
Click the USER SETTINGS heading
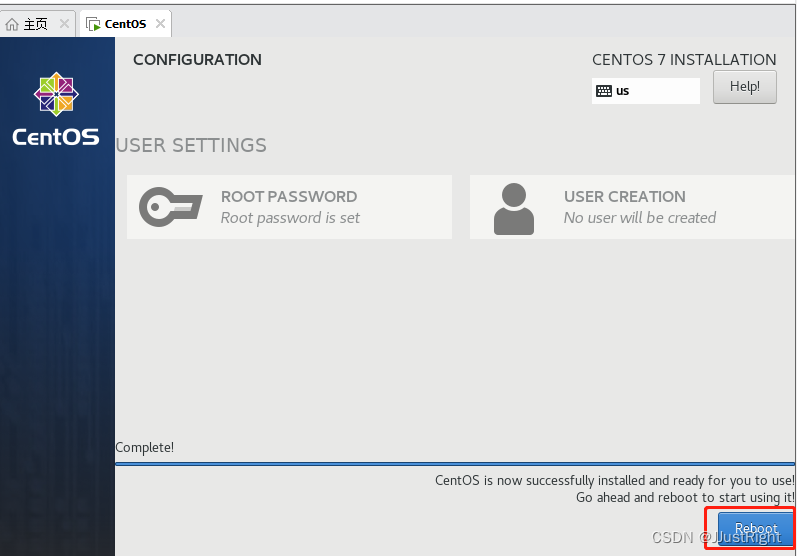(x=191, y=145)
